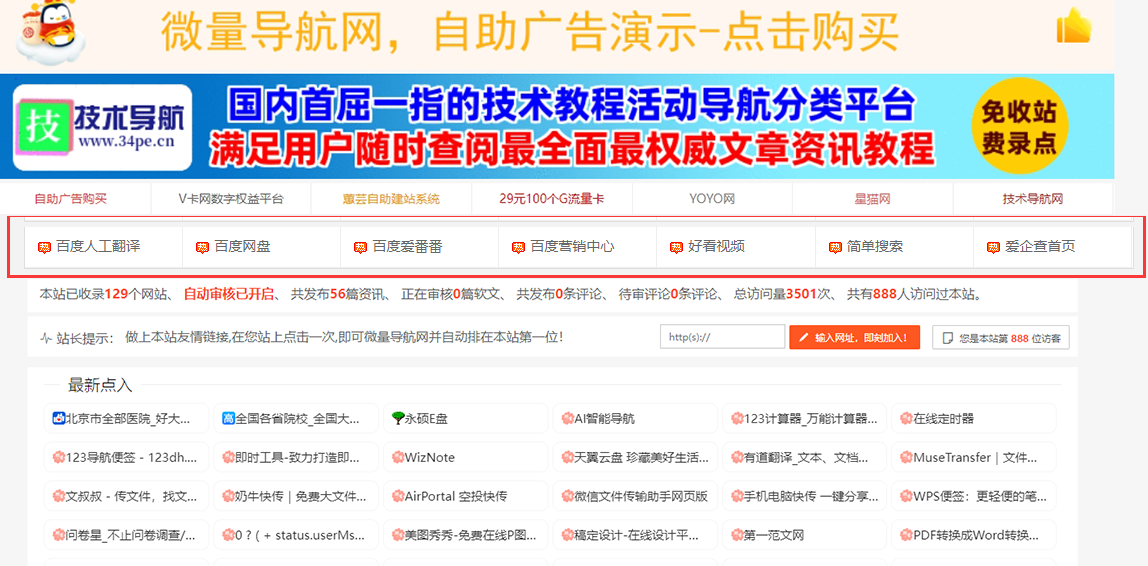Open 百度爱番番 hot link
This screenshot has height=566, width=1148.
408,247
